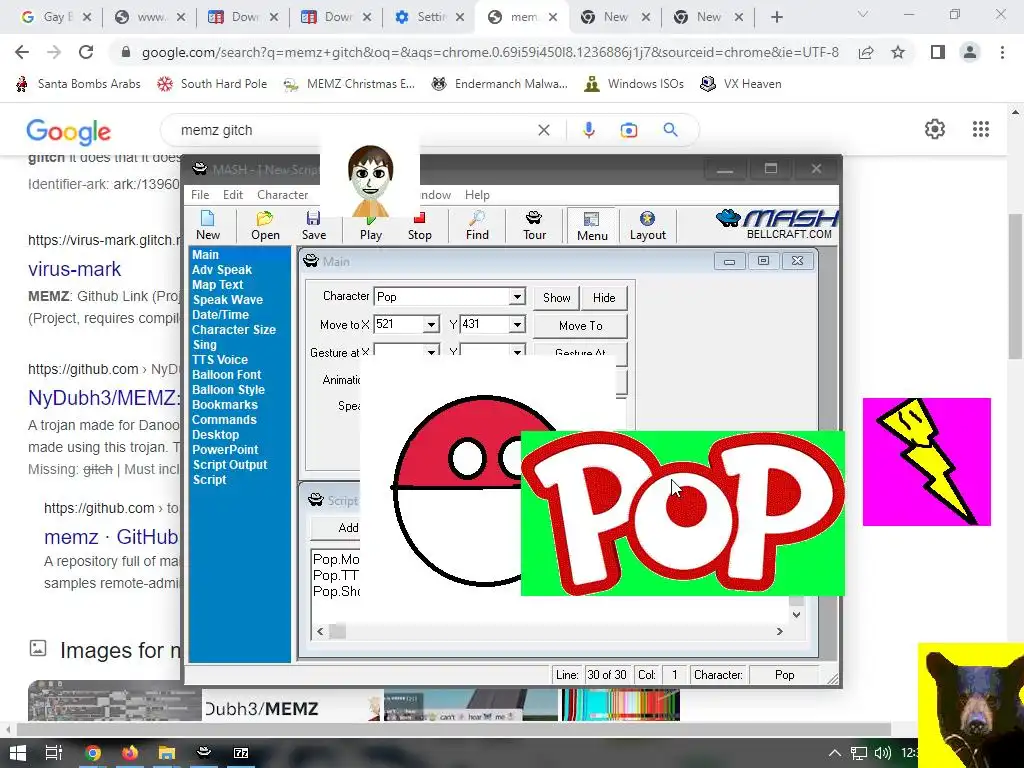
Task: Click the Move to X field showing 521
Action: [x=398, y=325]
